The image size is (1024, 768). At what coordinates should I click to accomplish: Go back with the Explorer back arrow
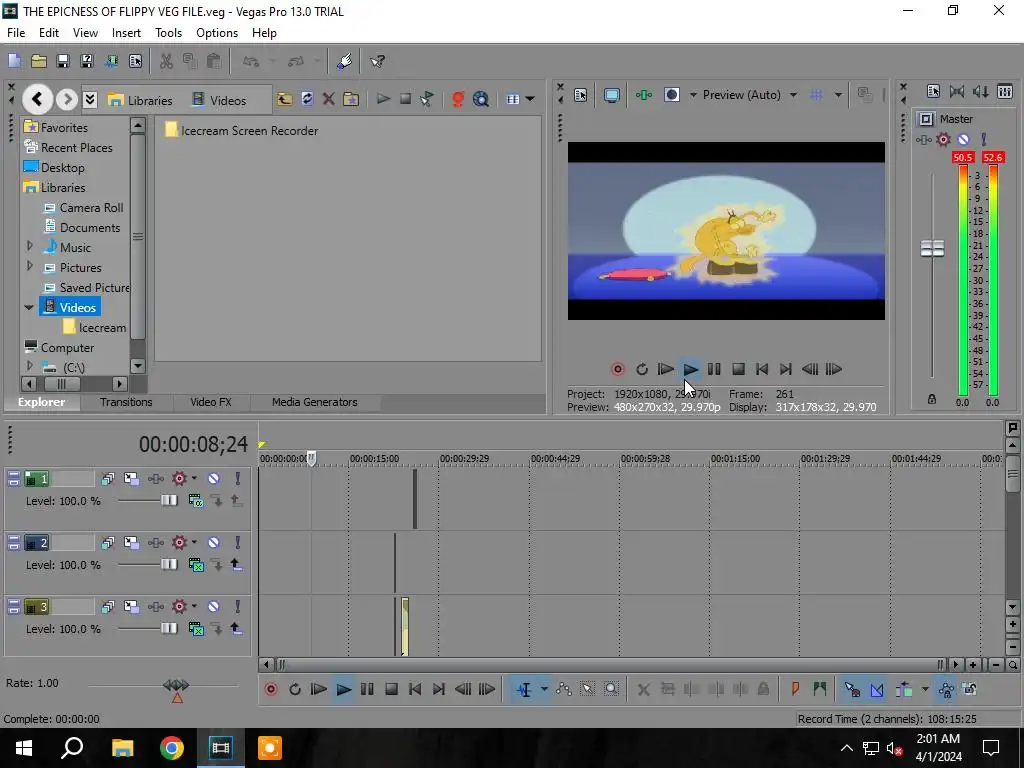[37, 99]
